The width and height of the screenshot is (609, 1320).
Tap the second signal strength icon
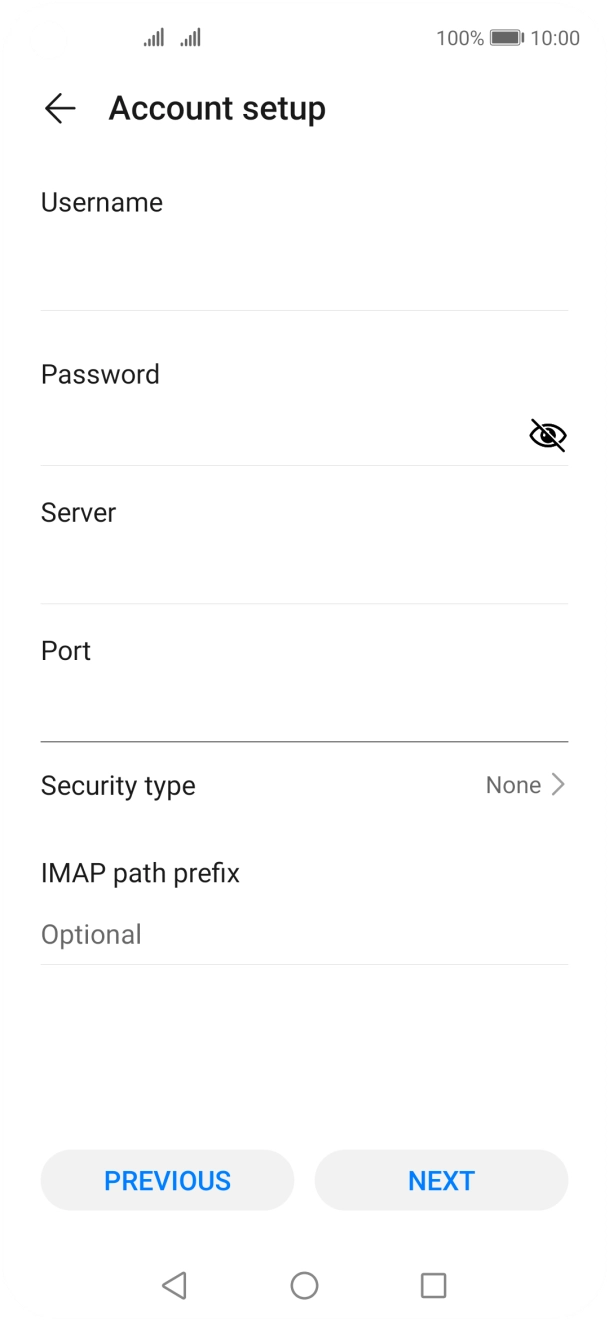click(190, 38)
